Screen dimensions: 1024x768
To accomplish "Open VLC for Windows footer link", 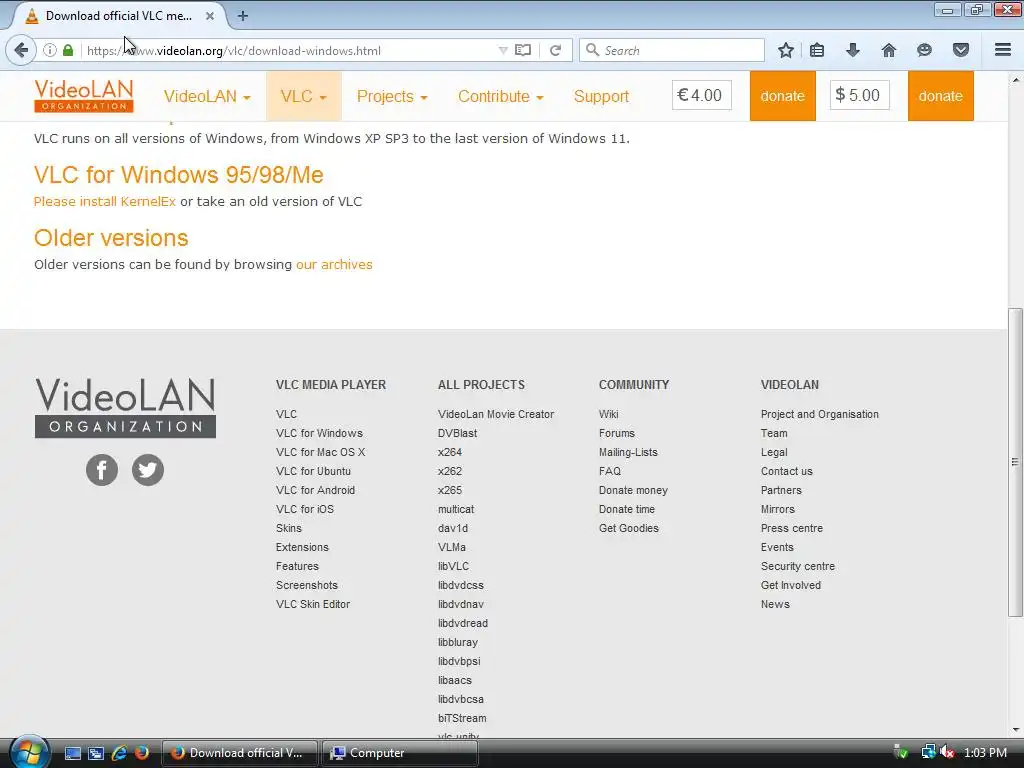I will point(319,433).
